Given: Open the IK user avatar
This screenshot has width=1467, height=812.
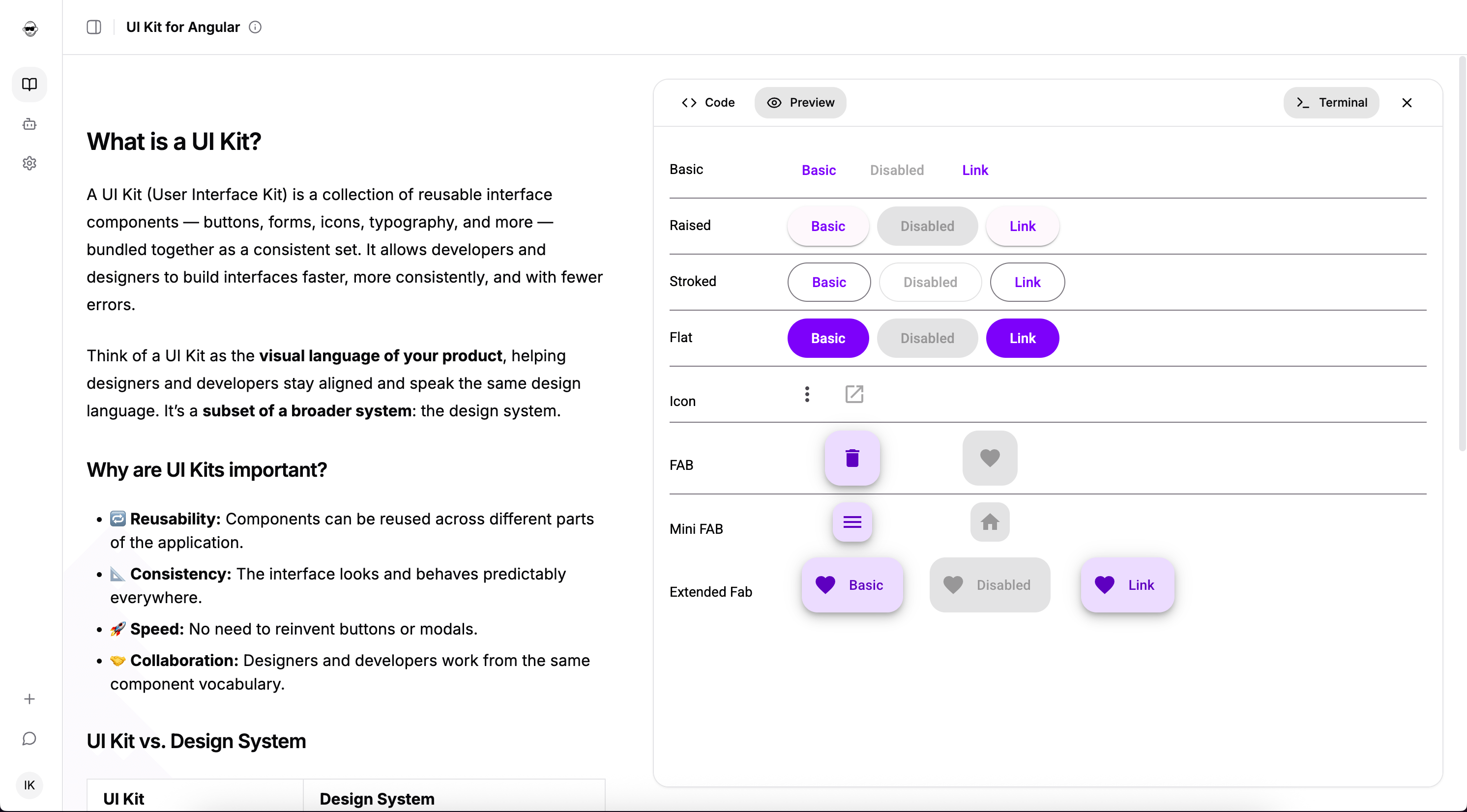Looking at the screenshot, I should point(29,785).
